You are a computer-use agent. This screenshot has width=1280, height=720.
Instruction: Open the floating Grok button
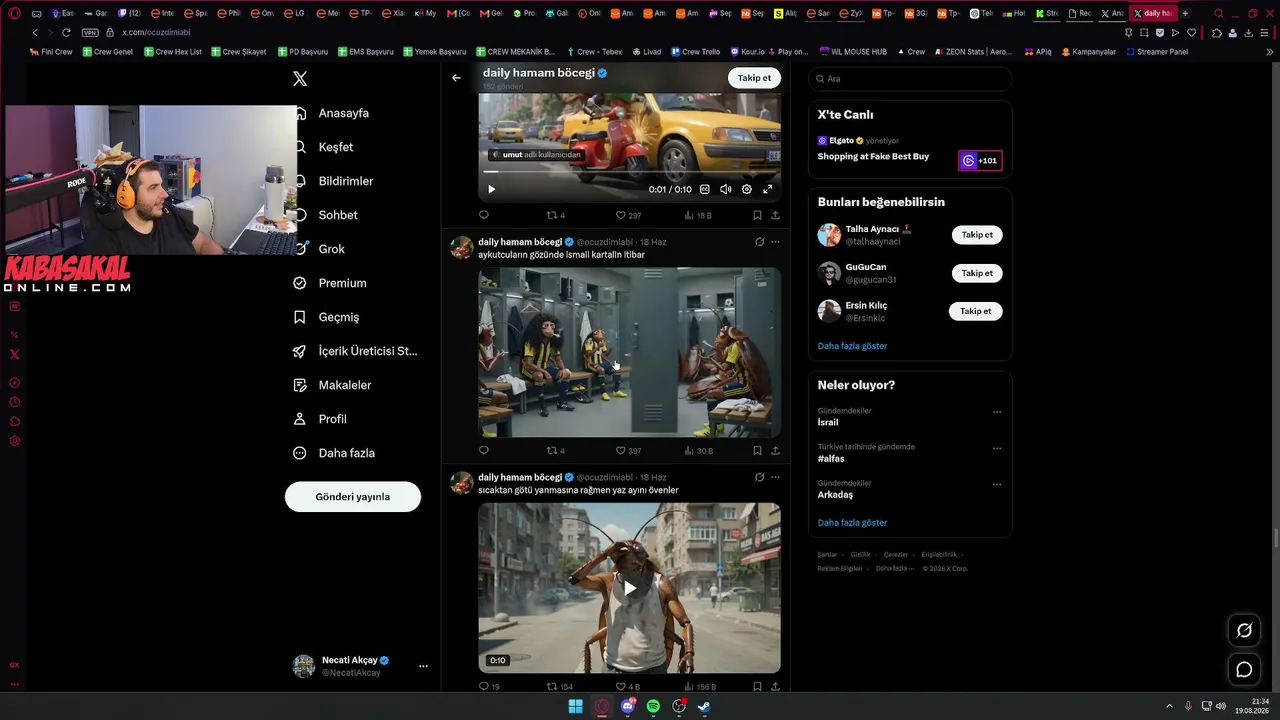(x=1244, y=630)
